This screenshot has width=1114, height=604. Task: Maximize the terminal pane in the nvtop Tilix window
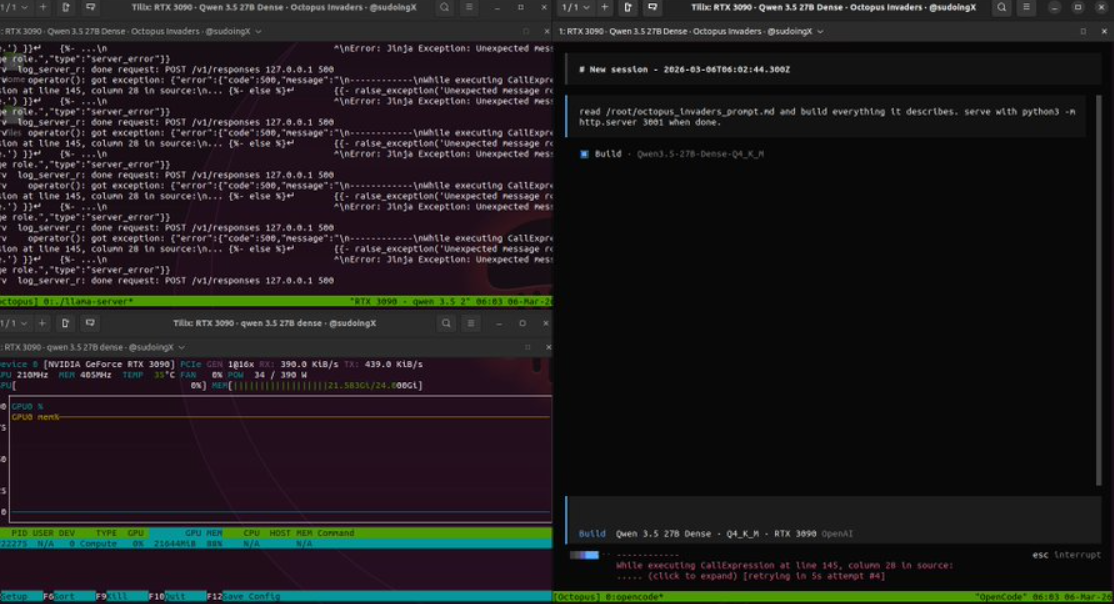[528, 347]
